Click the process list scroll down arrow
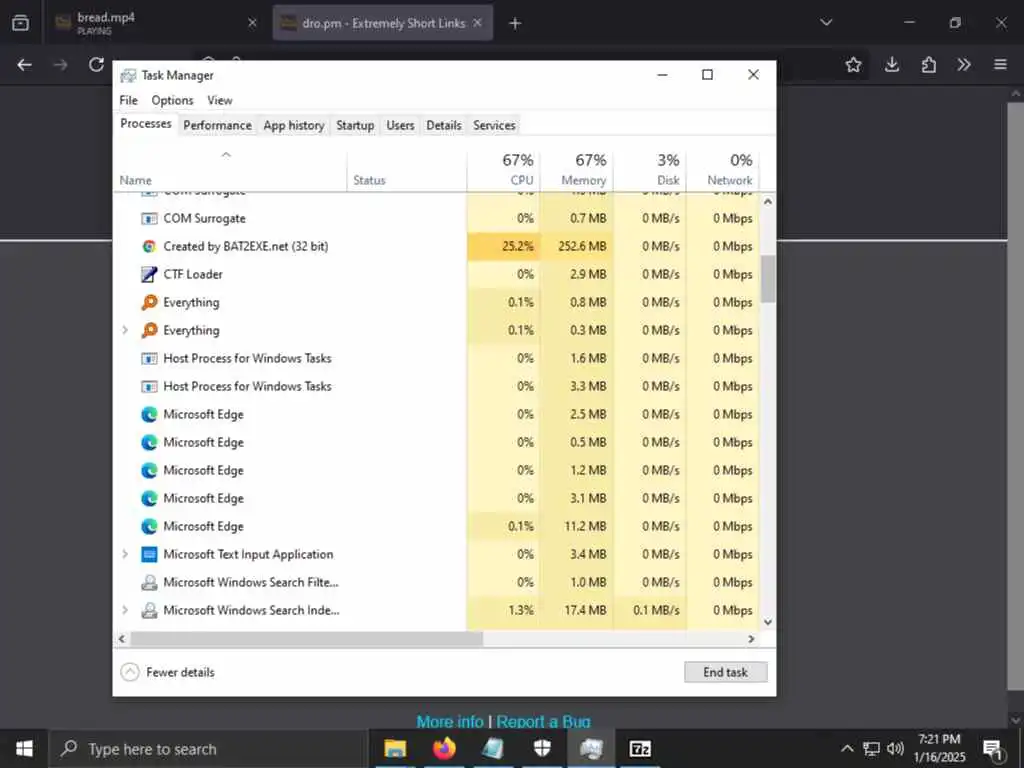Screen dimensions: 1024x768 point(768,622)
